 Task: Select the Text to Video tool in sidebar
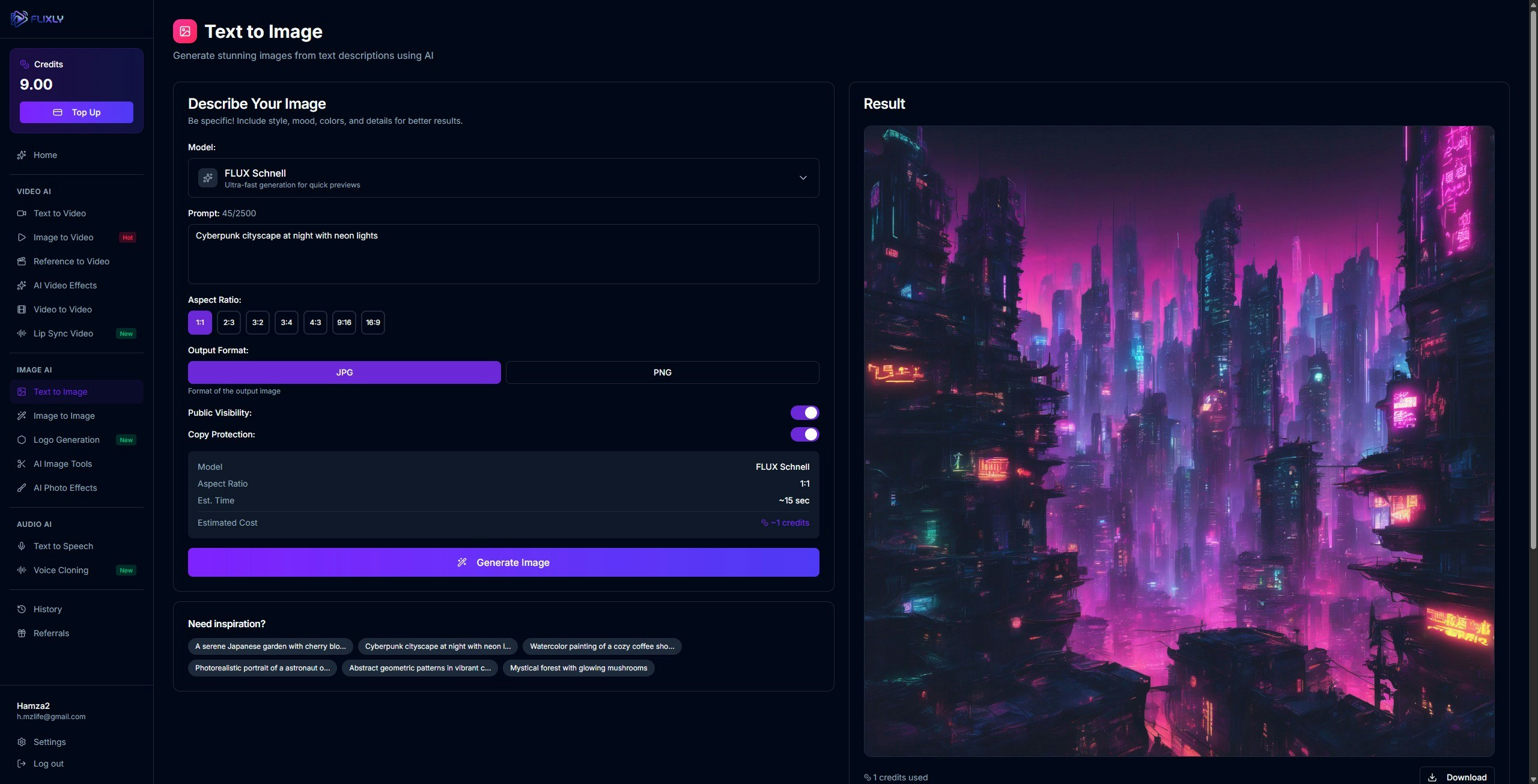click(x=60, y=213)
